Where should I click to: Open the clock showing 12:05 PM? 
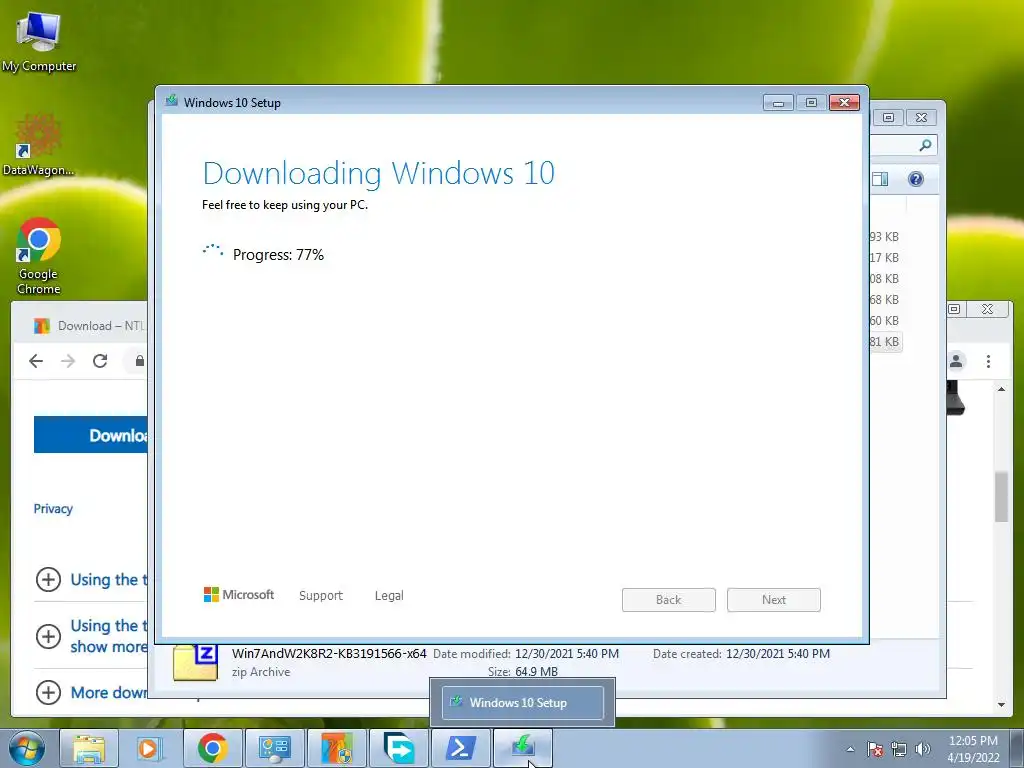(973, 749)
